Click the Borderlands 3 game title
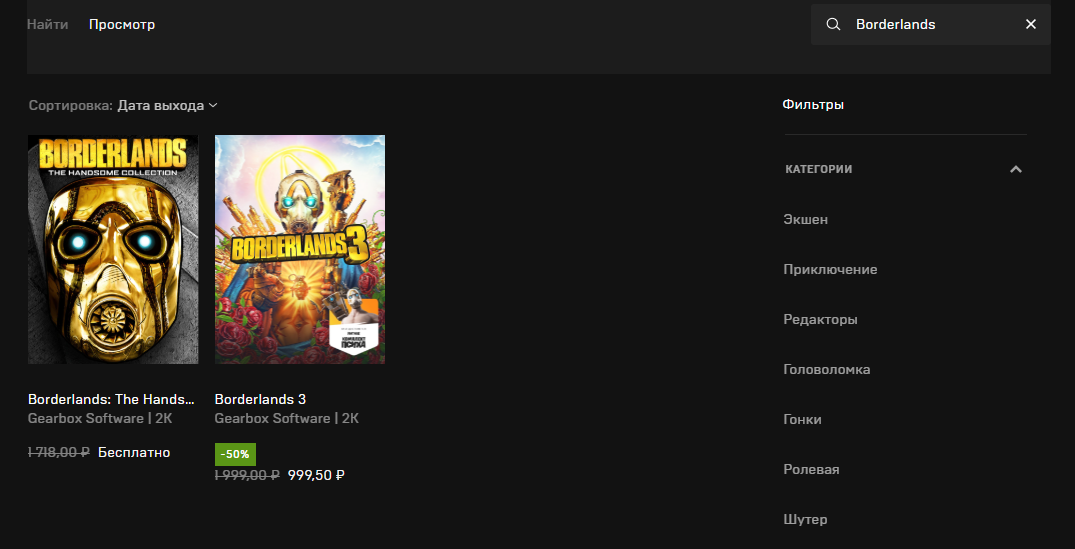Screen dimensions: 1075x549 (x=260, y=399)
